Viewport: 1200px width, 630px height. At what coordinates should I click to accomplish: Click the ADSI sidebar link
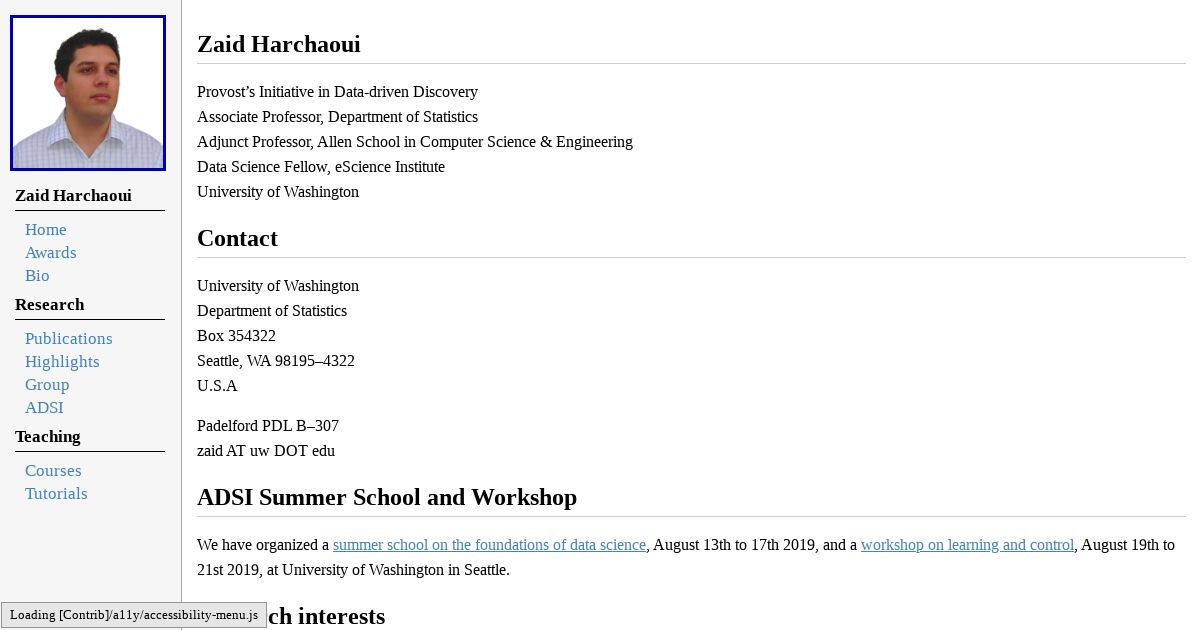coord(44,408)
